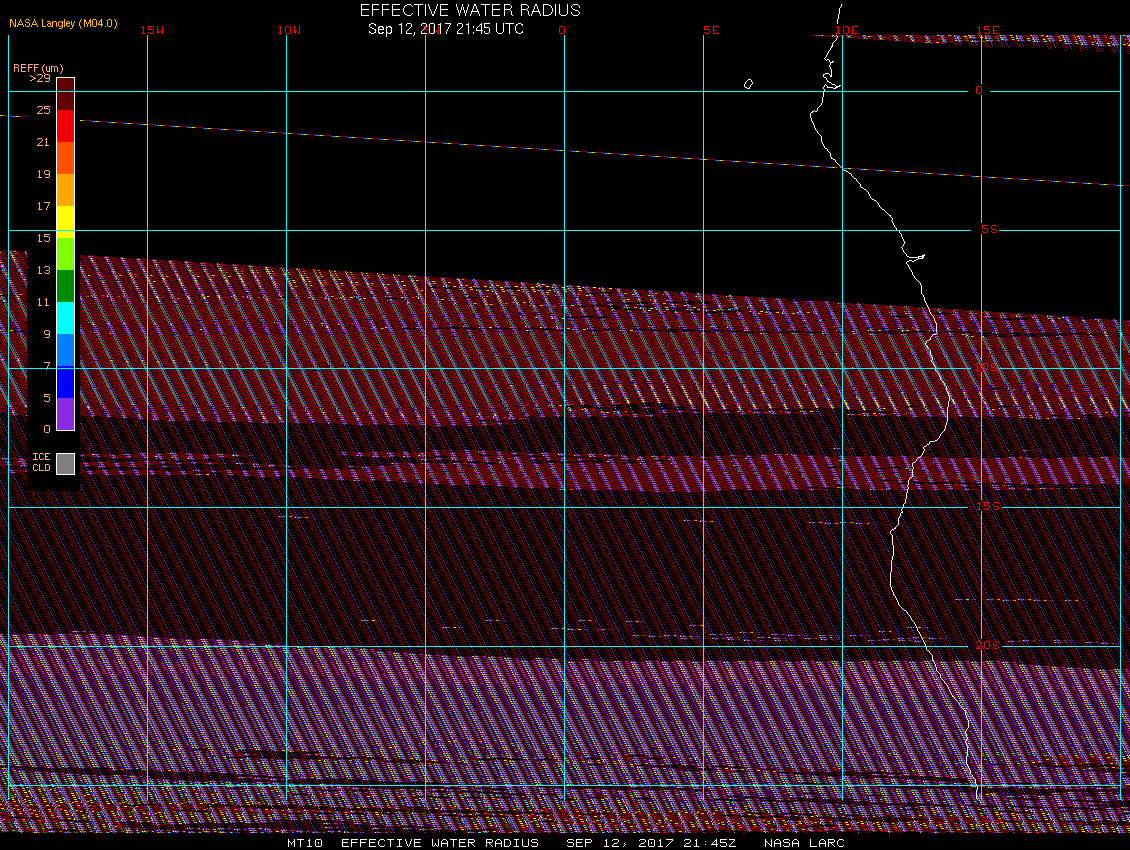Image resolution: width=1130 pixels, height=850 pixels.
Task: Select the '5S' latitude label
Action: click(x=989, y=229)
